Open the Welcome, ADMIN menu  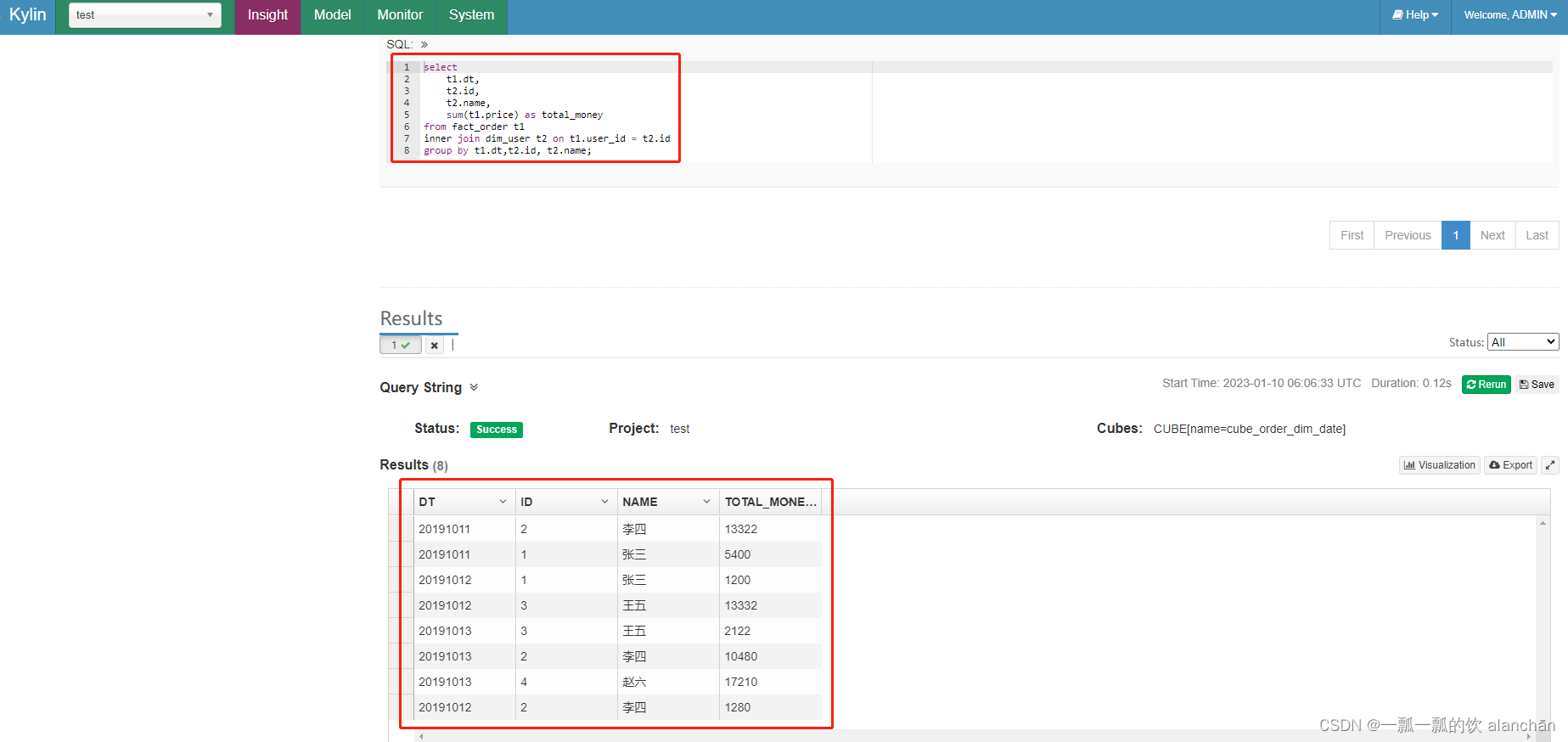[1510, 15]
